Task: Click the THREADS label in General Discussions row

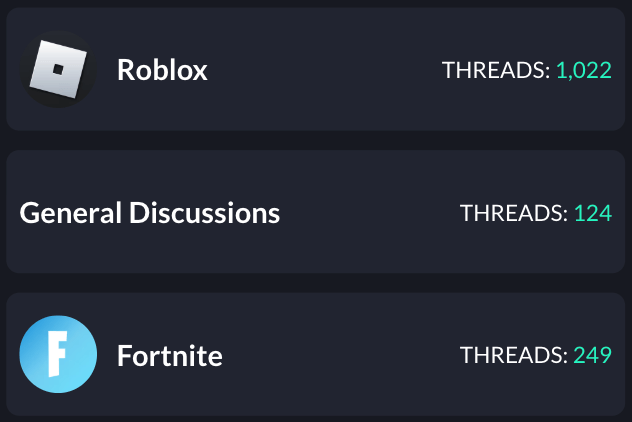Action: coord(513,213)
